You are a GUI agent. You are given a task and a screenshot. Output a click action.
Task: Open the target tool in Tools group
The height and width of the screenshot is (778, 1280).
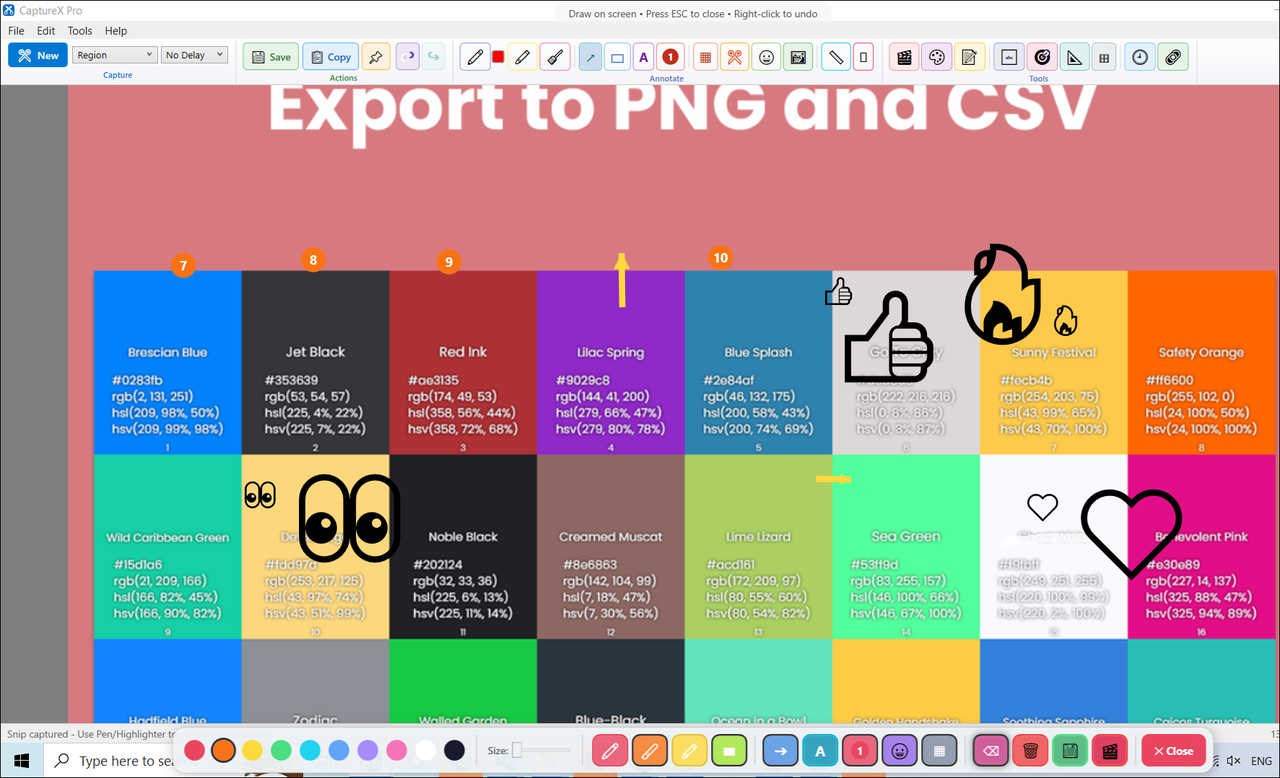pos(1041,57)
